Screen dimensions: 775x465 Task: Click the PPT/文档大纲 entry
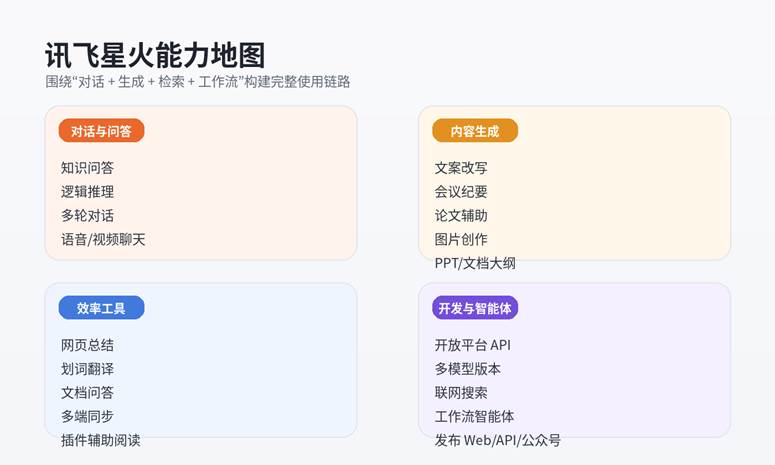tap(475, 264)
